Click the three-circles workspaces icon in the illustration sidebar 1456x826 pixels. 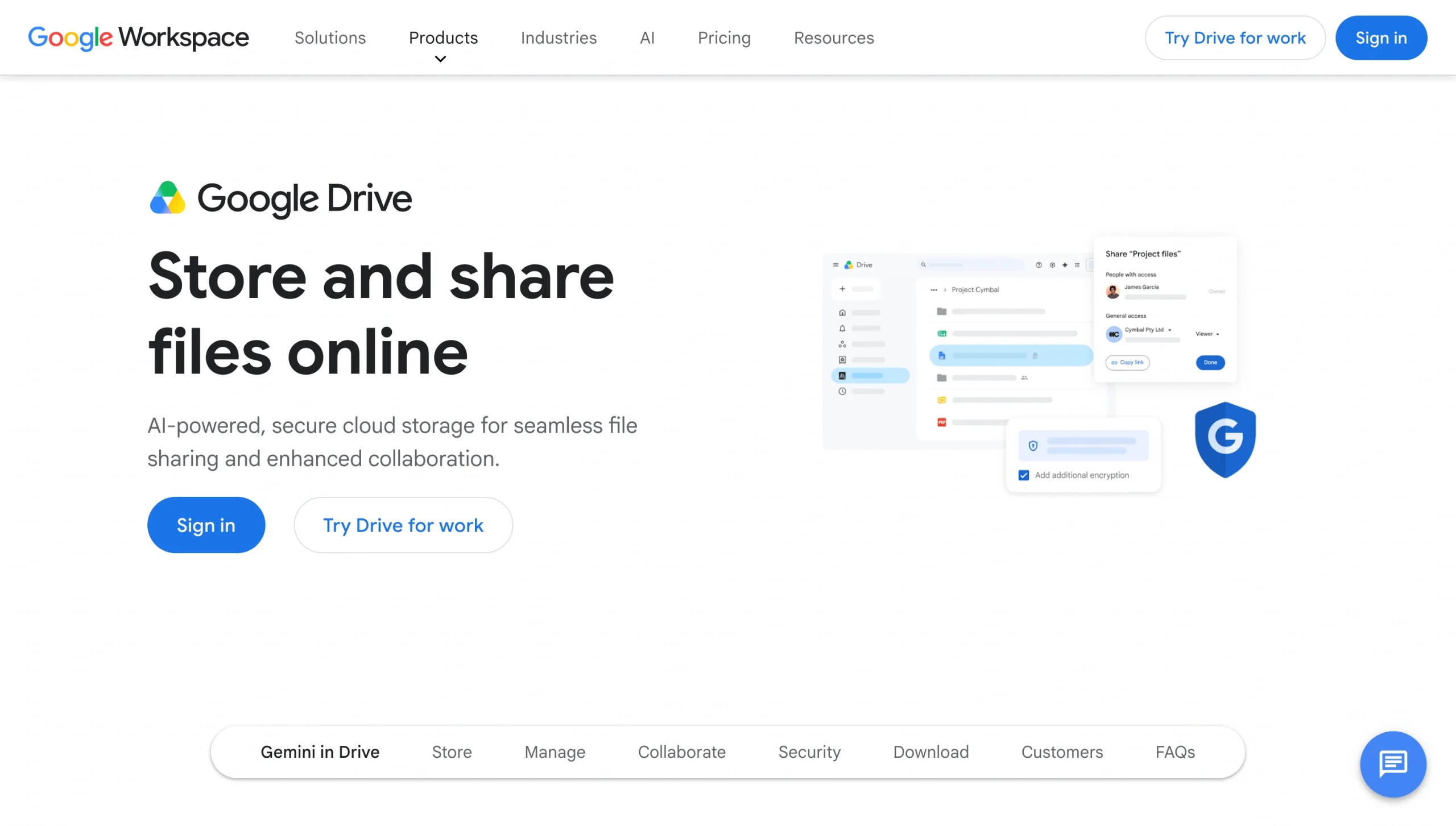click(x=842, y=344)
